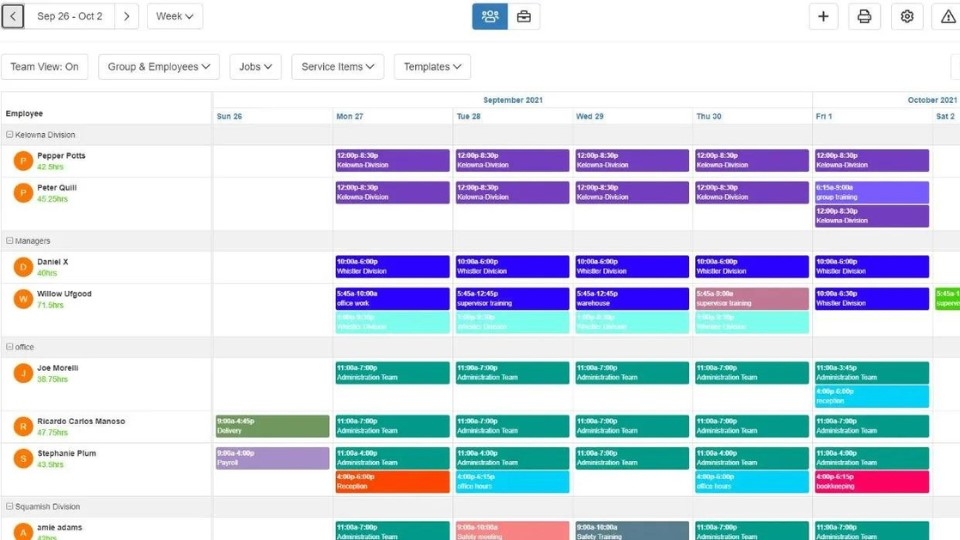The height and width of the screenshot is (540, 960).
Task: Open Stephanie Plum Friday bookkeeping shift
Action: coord(872,481)
